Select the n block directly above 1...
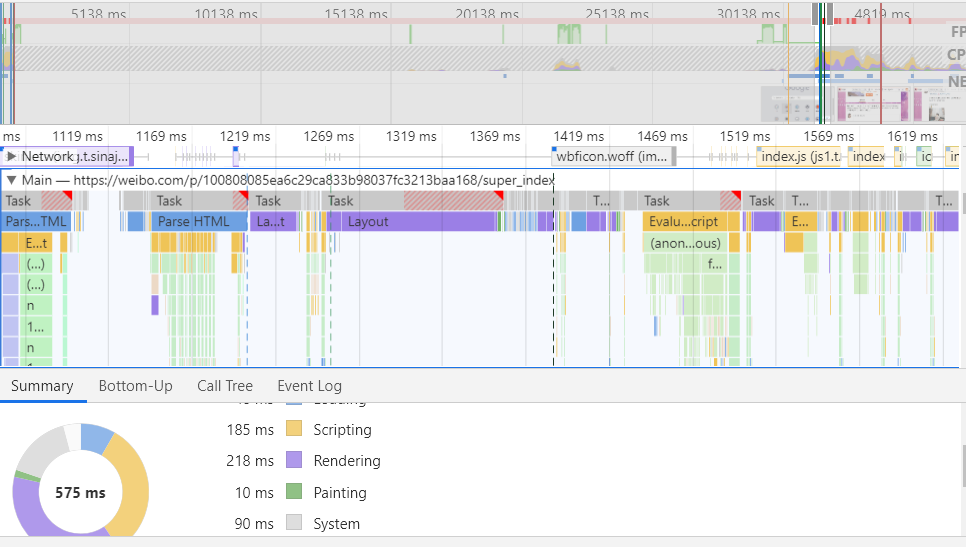 click(x=35, y=306)
